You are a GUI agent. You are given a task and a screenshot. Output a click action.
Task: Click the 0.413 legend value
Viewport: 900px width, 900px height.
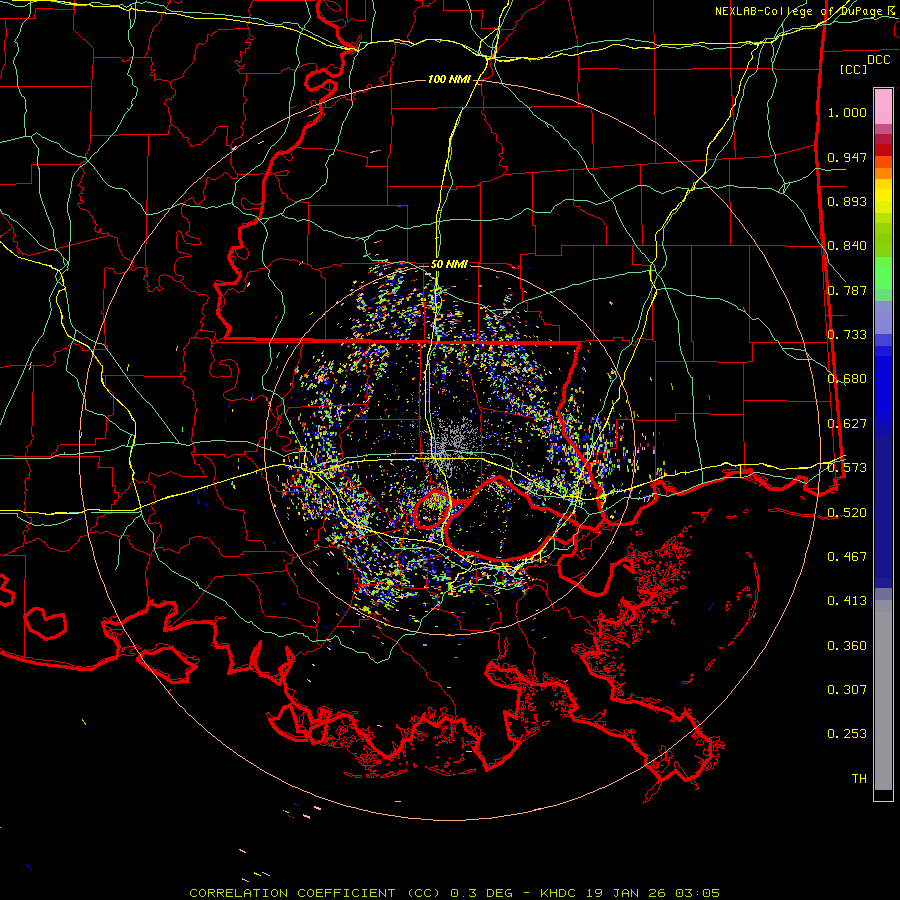(847, 601)
